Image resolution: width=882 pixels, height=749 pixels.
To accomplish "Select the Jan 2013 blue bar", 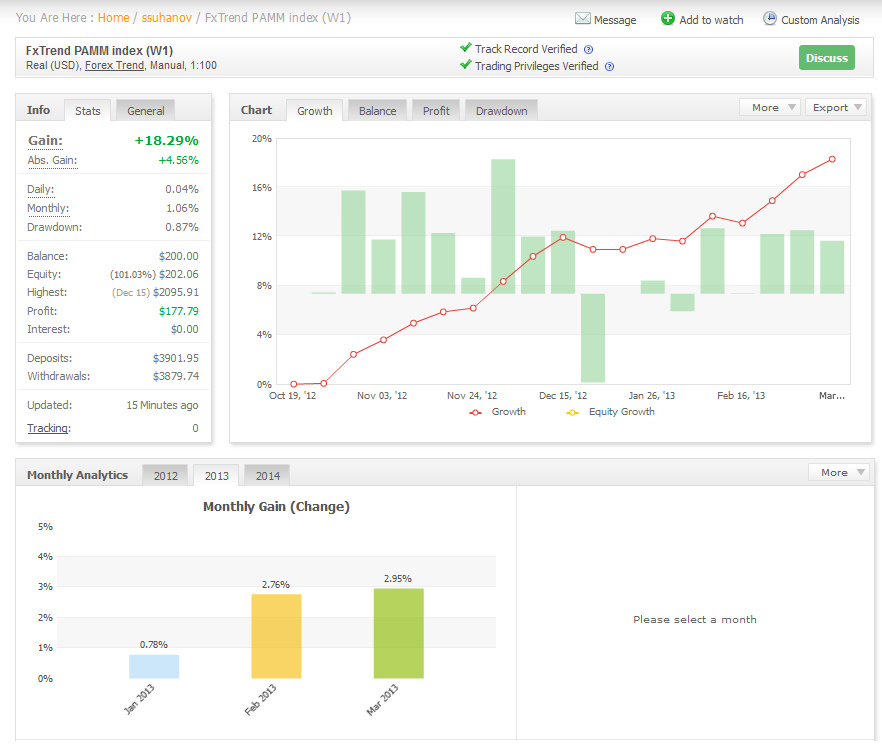I will pos(154,666).
